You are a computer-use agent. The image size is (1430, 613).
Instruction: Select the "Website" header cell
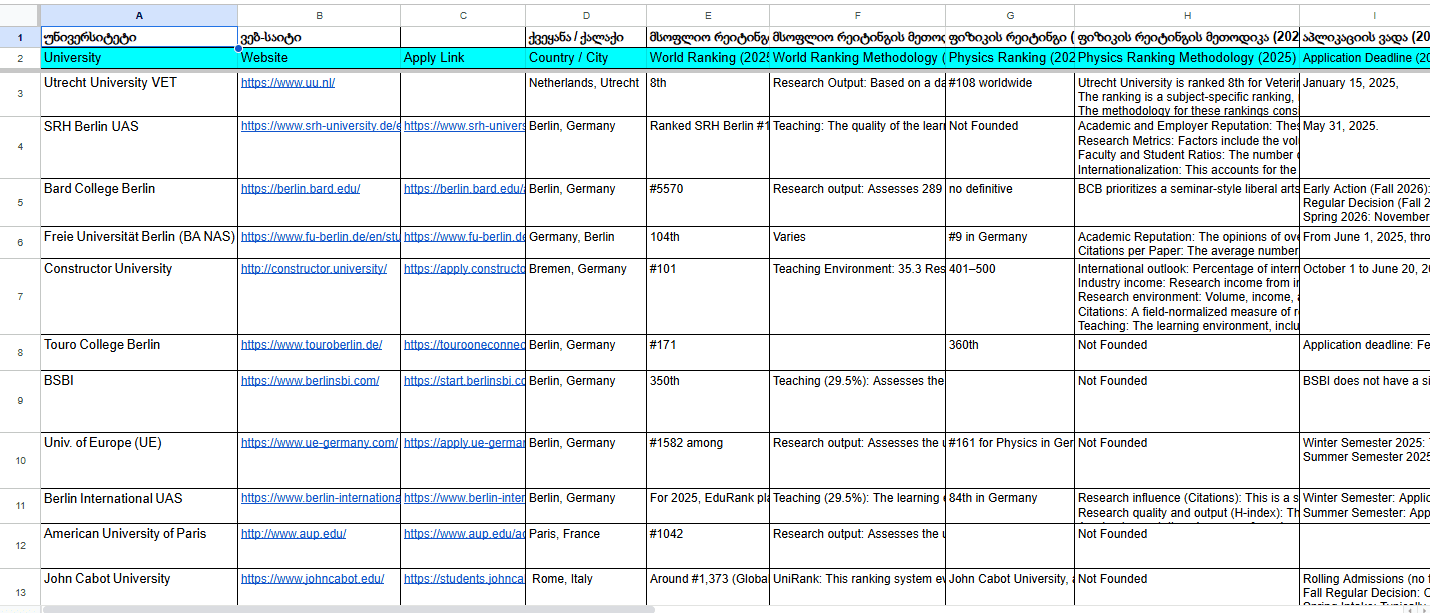[x=319, y=58]
